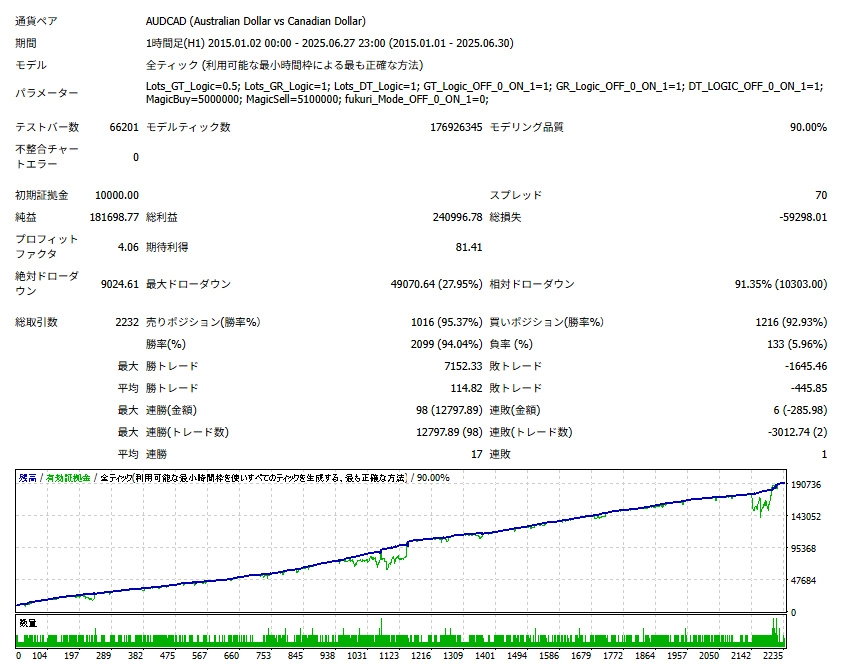Image resolution: width=843 pixels, height=668 pixels.
Task: Click the profit factor value 4.06
Action: point(128,247)
